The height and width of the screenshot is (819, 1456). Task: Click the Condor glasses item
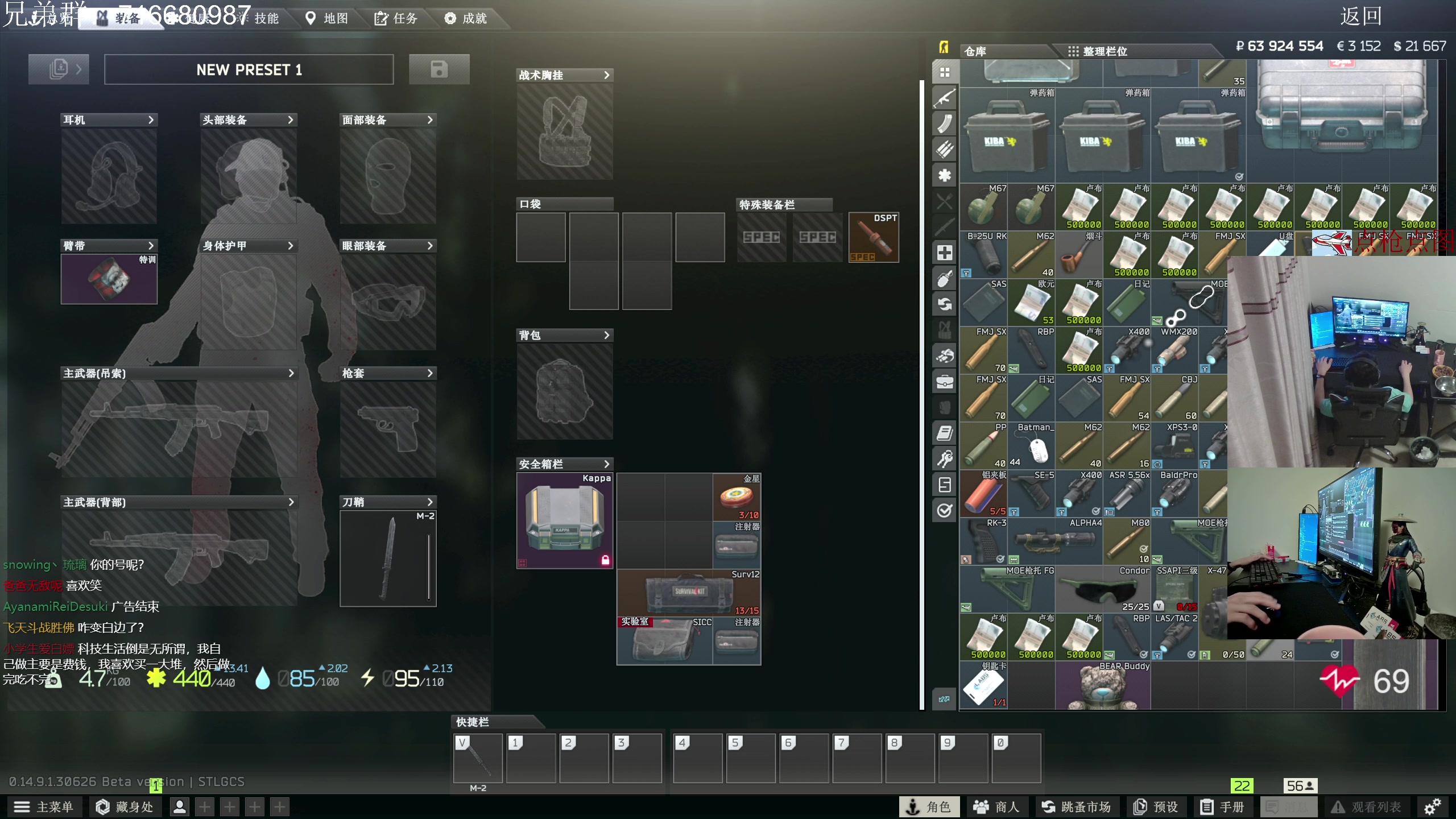pos(1103,589)
